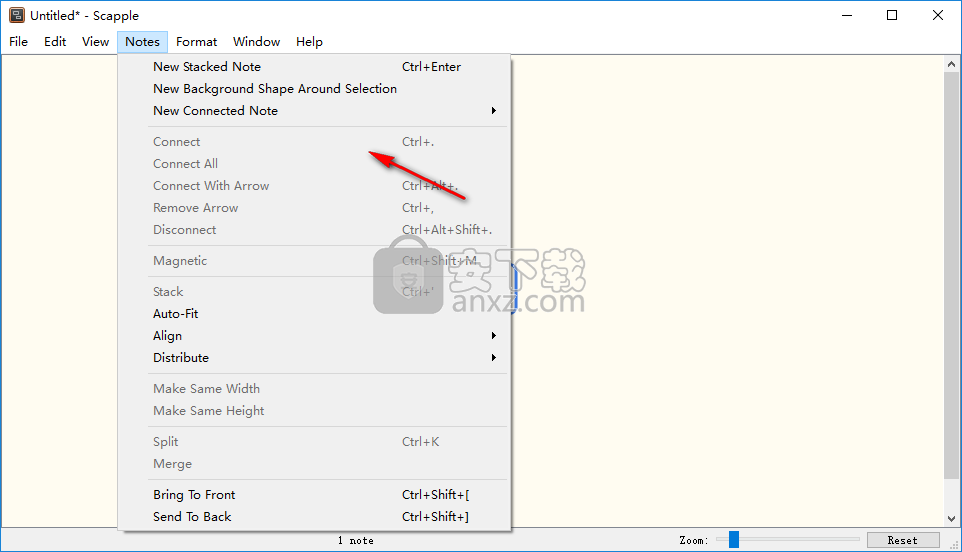Image resolution: width=962 pixels, height=552 pixels.
Task: Click Make Same Width
Action: tap(314, 389)
